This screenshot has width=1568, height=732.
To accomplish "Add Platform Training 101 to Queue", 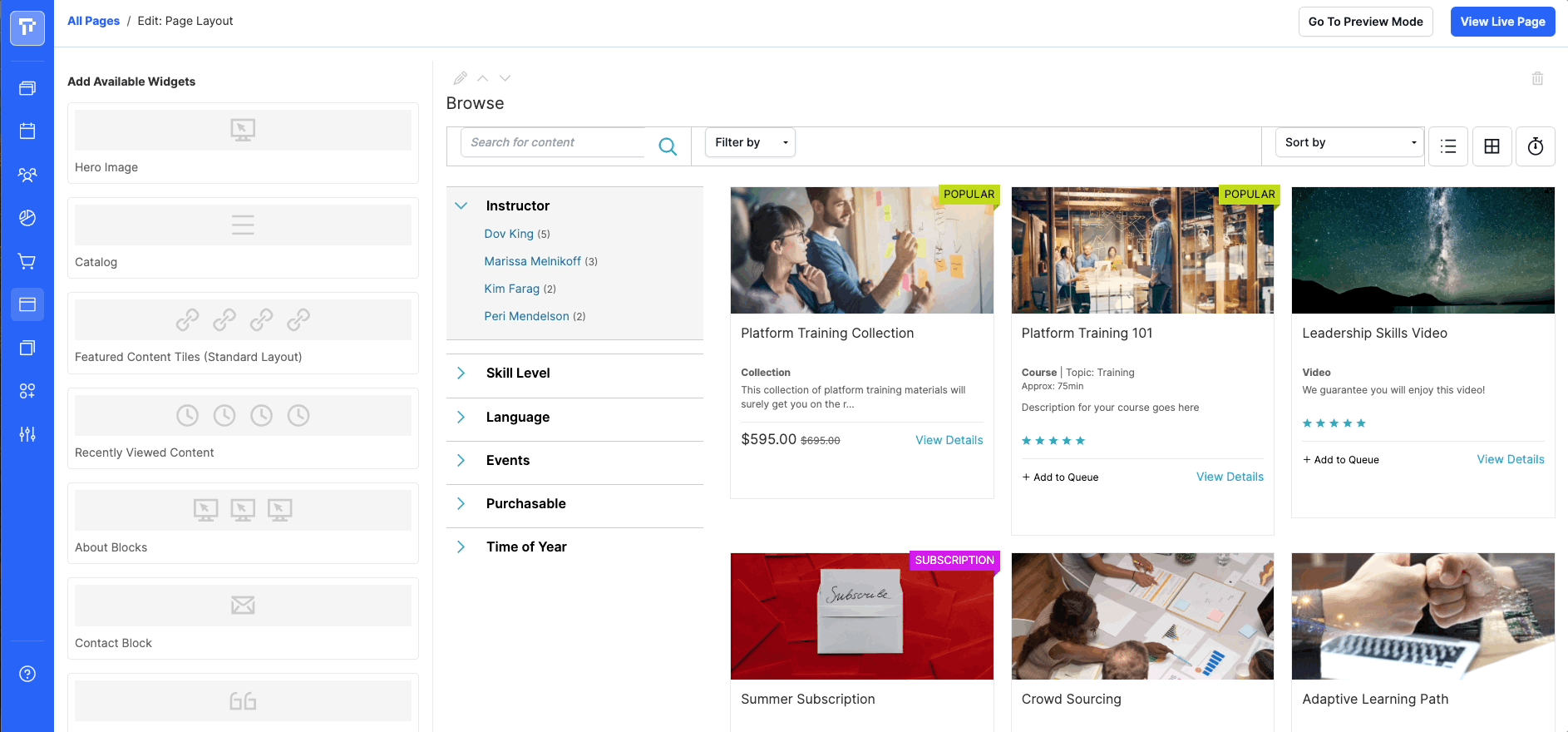I will [1060, 477].
